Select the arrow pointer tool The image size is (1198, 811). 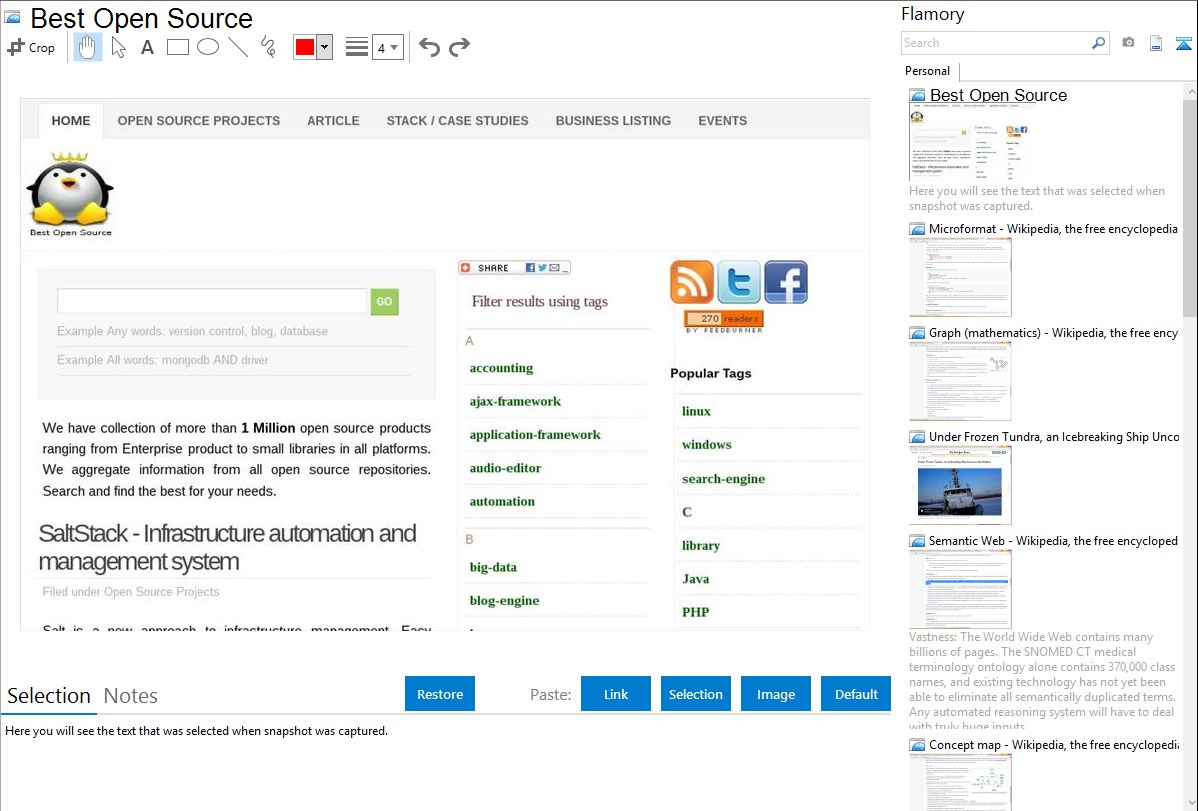tap(118, 47)
